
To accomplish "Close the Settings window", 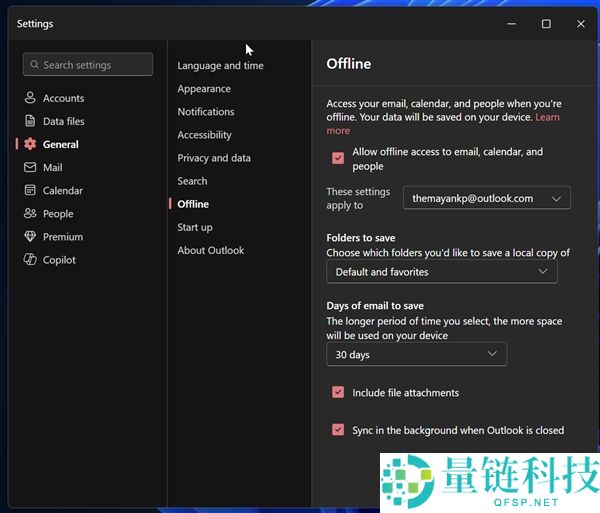I will (x=580, y=24).
